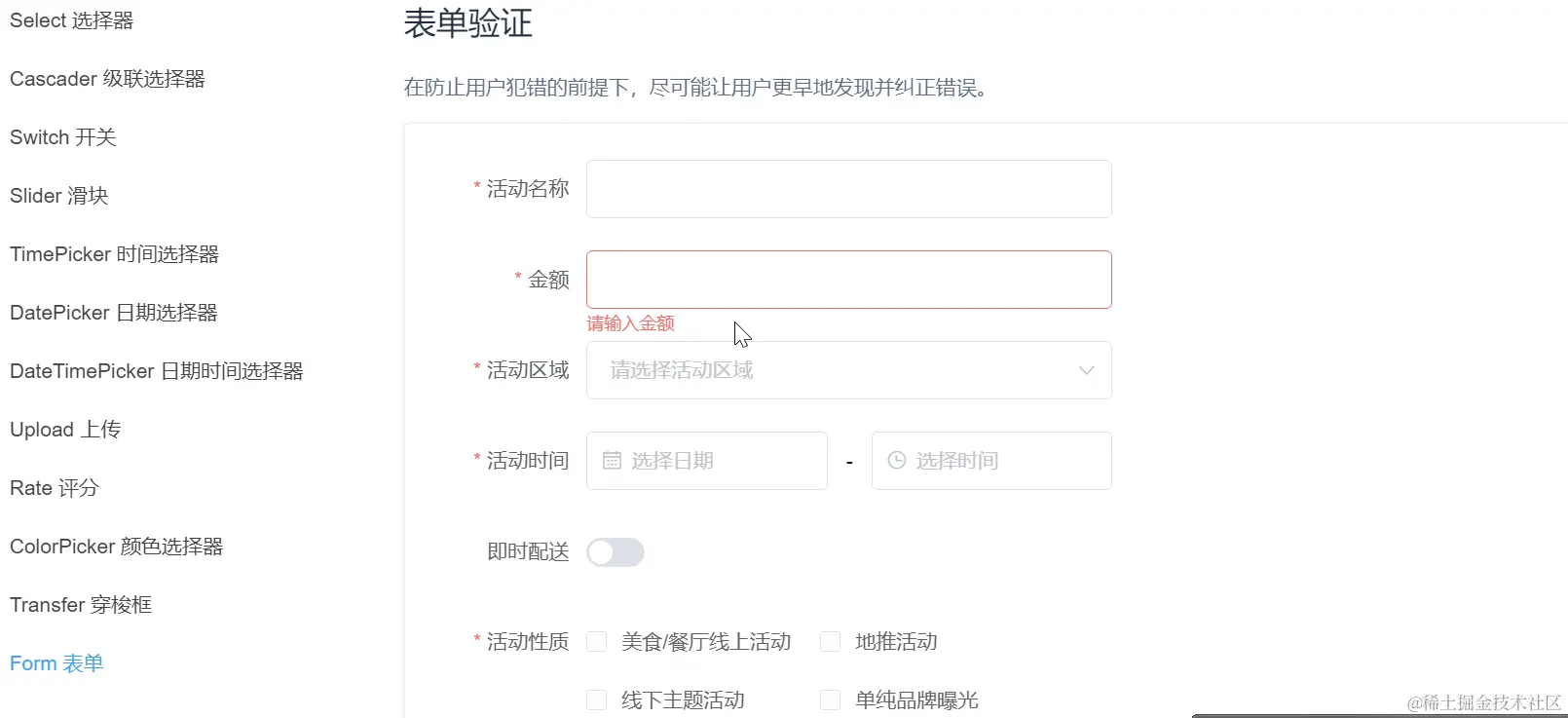This screenshot has height=718, width=1568.
Task: Open the 选择时间 time picker
Action: (x=990, y=460)
